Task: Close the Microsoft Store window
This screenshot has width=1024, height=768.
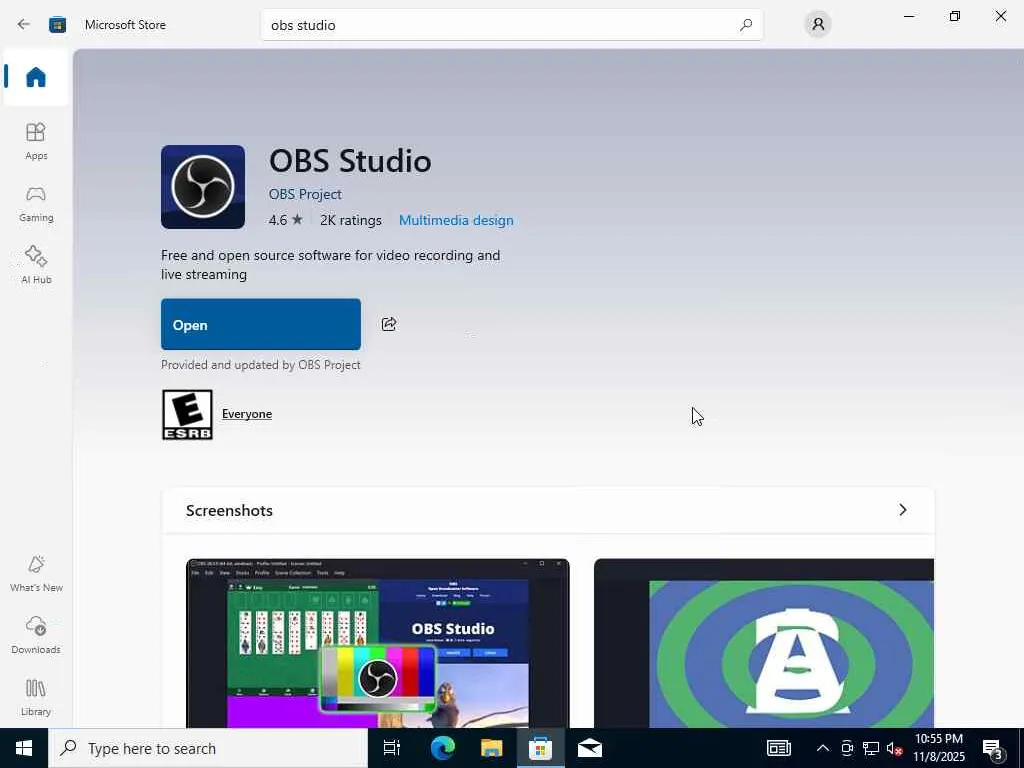Action: pos(1000,16)
